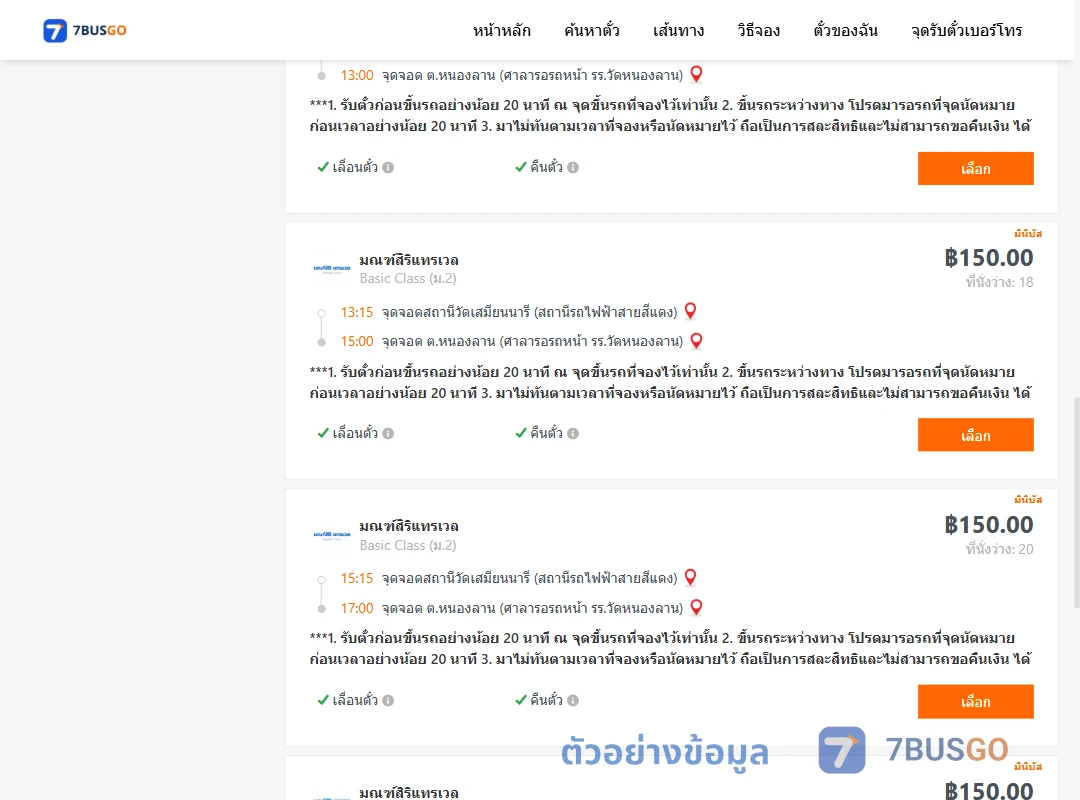Click operator logo of 15:15 มณฑ์สิรินทรเวล trip
Image resolution: width=1080 pixels, height=800 pixels.
[x=332, y=535]
